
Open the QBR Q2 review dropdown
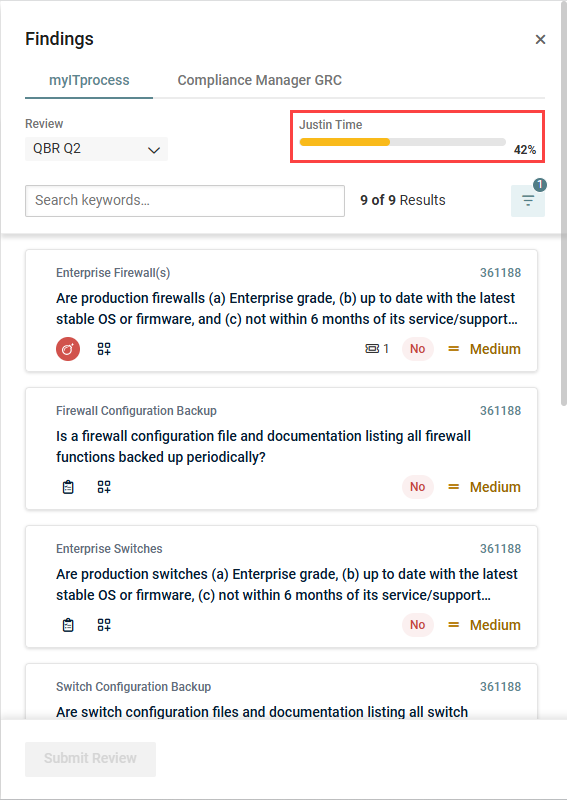pos(96,149)
